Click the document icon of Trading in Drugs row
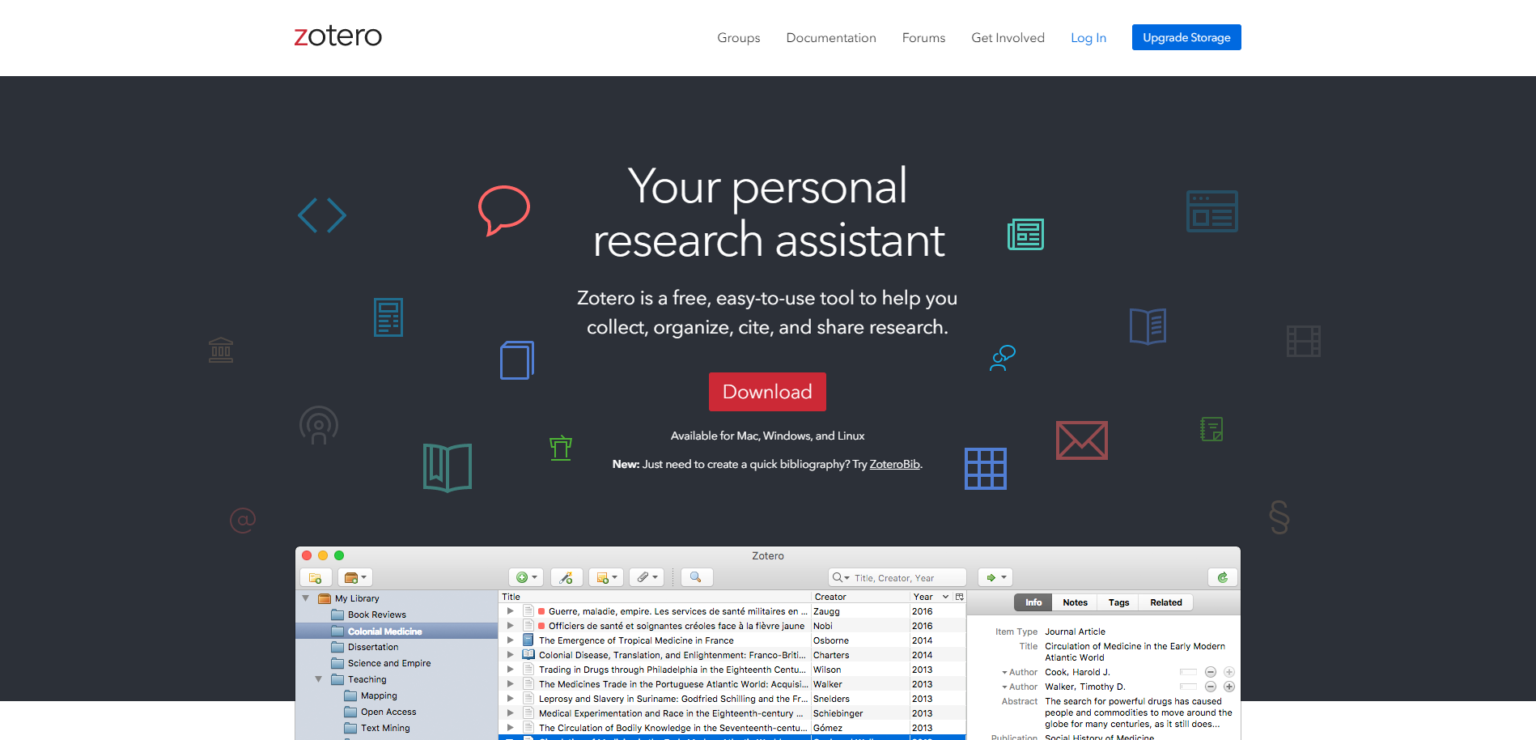Image resolution: width=1536 pixels, height=740 pixels. (528, 669)
